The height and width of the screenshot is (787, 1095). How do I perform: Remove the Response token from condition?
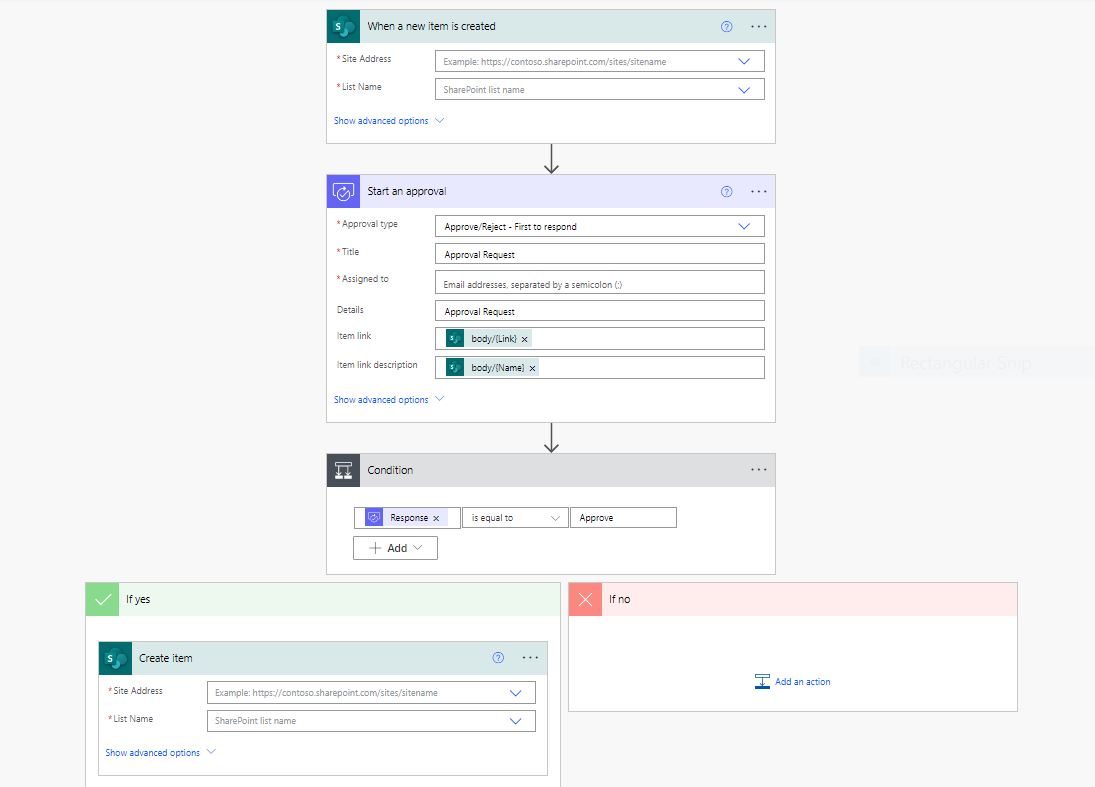pos(436,518)
